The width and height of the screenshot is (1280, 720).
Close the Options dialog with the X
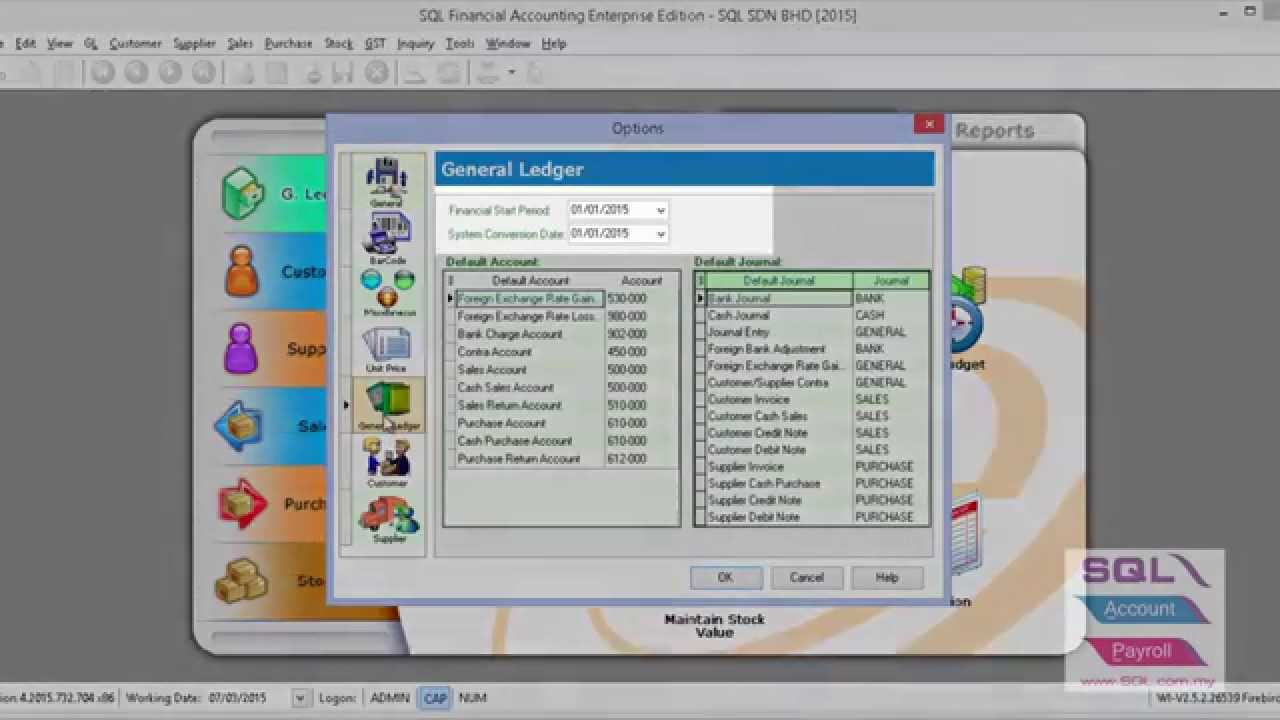coord(929,124)
